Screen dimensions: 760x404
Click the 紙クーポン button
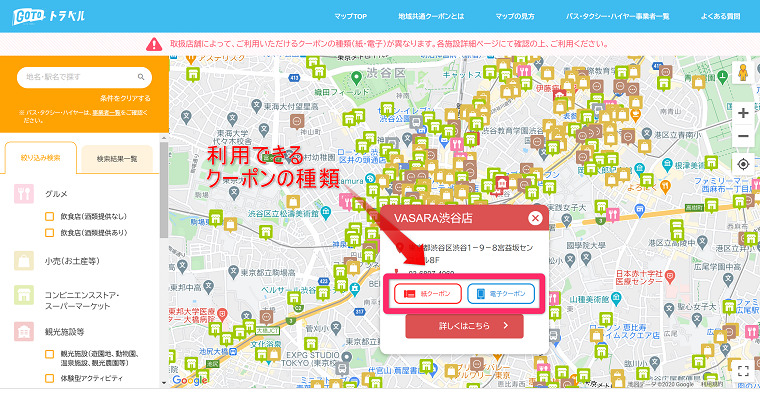pos(428,294)
